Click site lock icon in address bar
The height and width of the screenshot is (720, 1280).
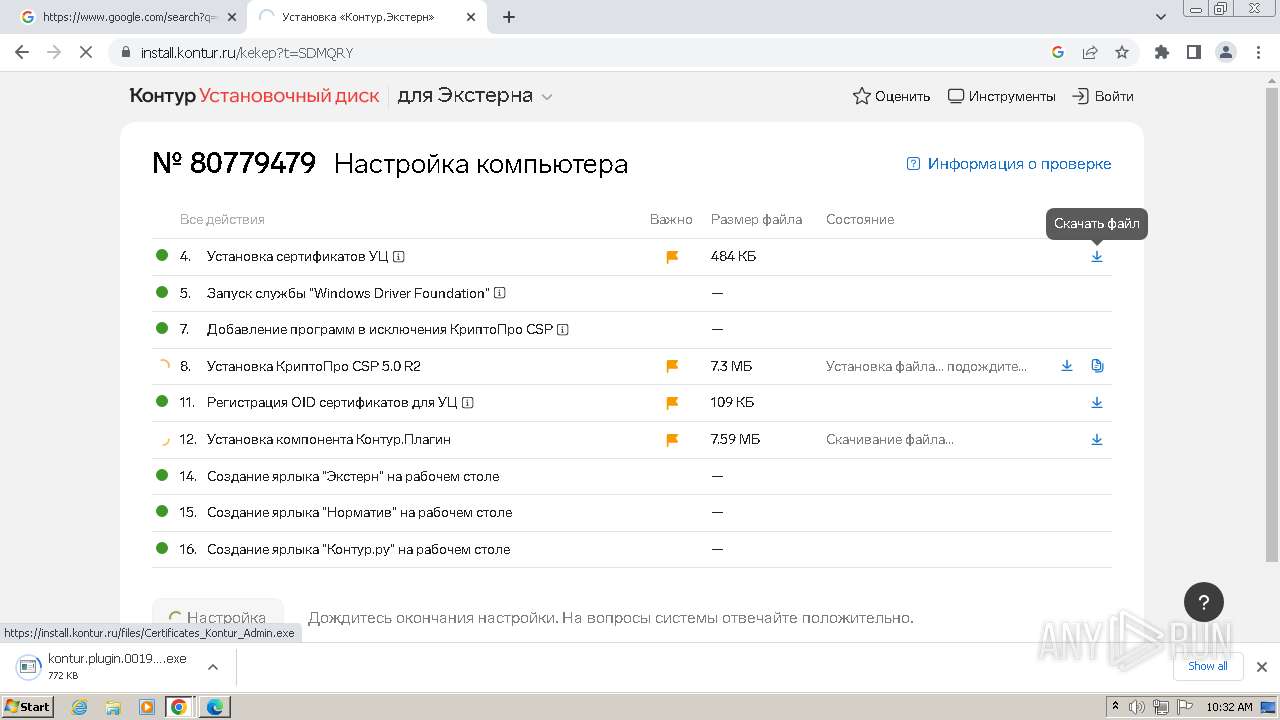(x=125, y=52)
